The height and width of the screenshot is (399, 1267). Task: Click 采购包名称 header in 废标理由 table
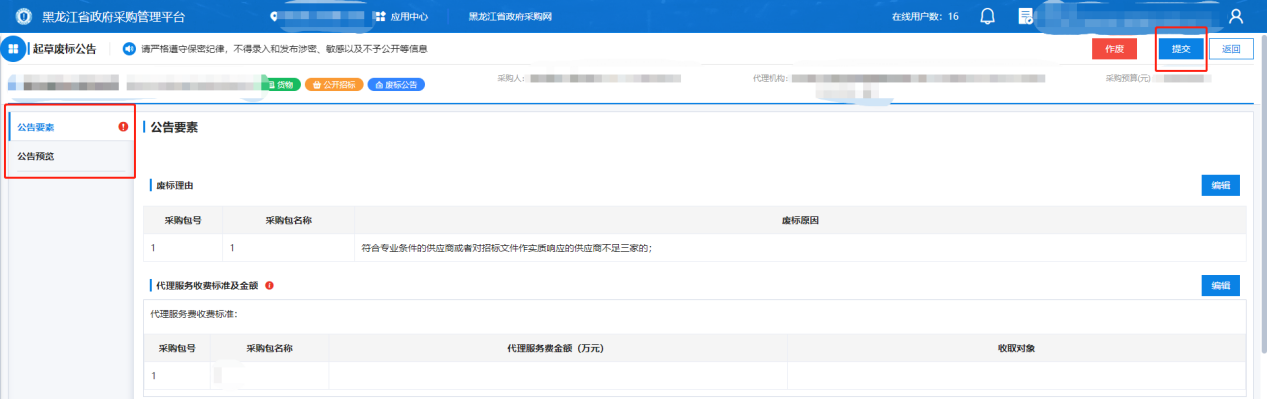289,220
